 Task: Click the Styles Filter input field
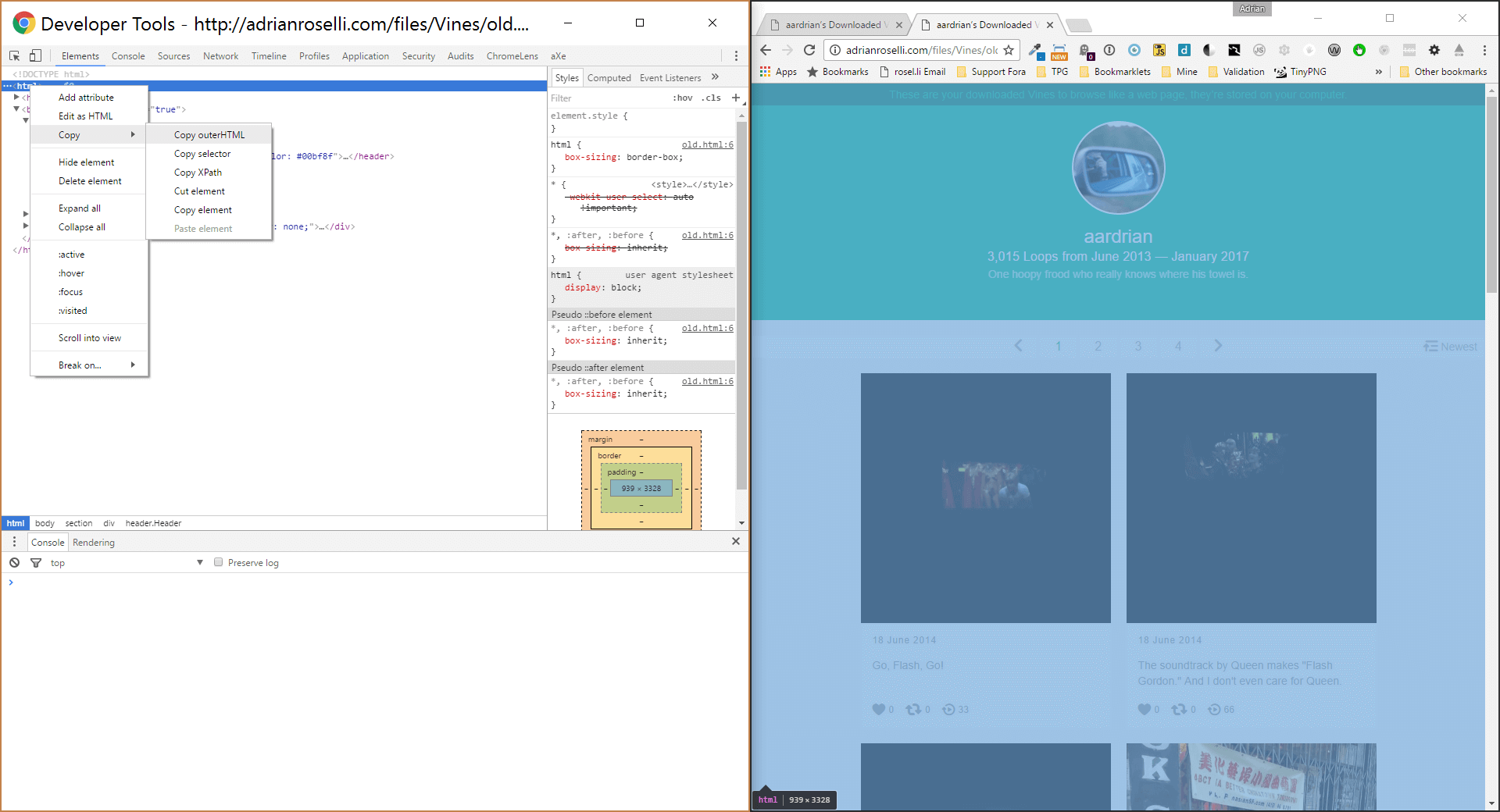pos(608,98)
